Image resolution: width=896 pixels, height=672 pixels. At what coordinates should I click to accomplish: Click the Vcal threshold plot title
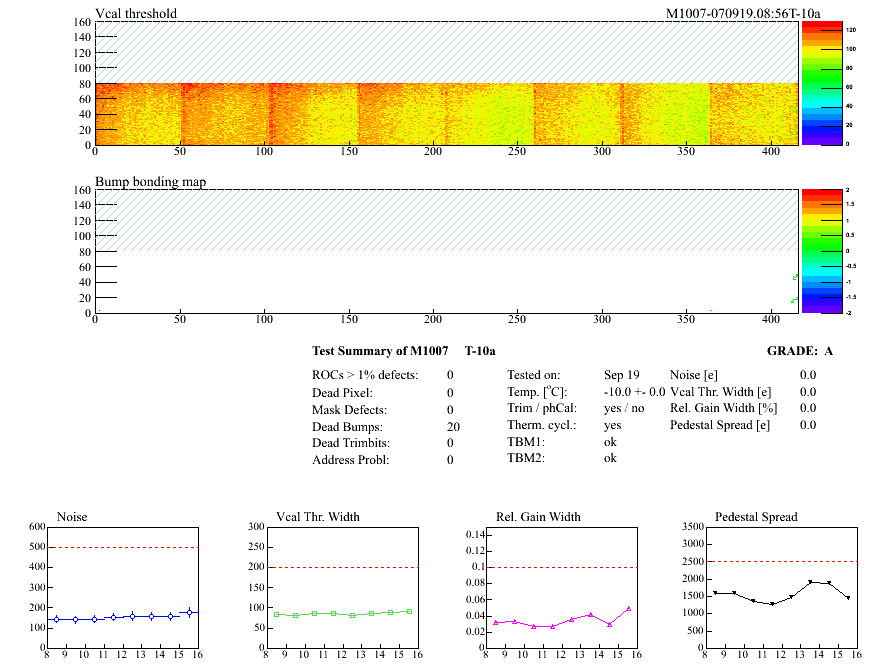point(136,13)
